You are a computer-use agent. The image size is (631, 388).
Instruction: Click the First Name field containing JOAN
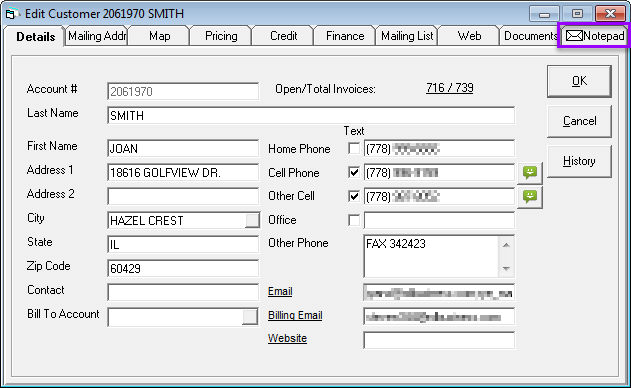coord(183,149)
